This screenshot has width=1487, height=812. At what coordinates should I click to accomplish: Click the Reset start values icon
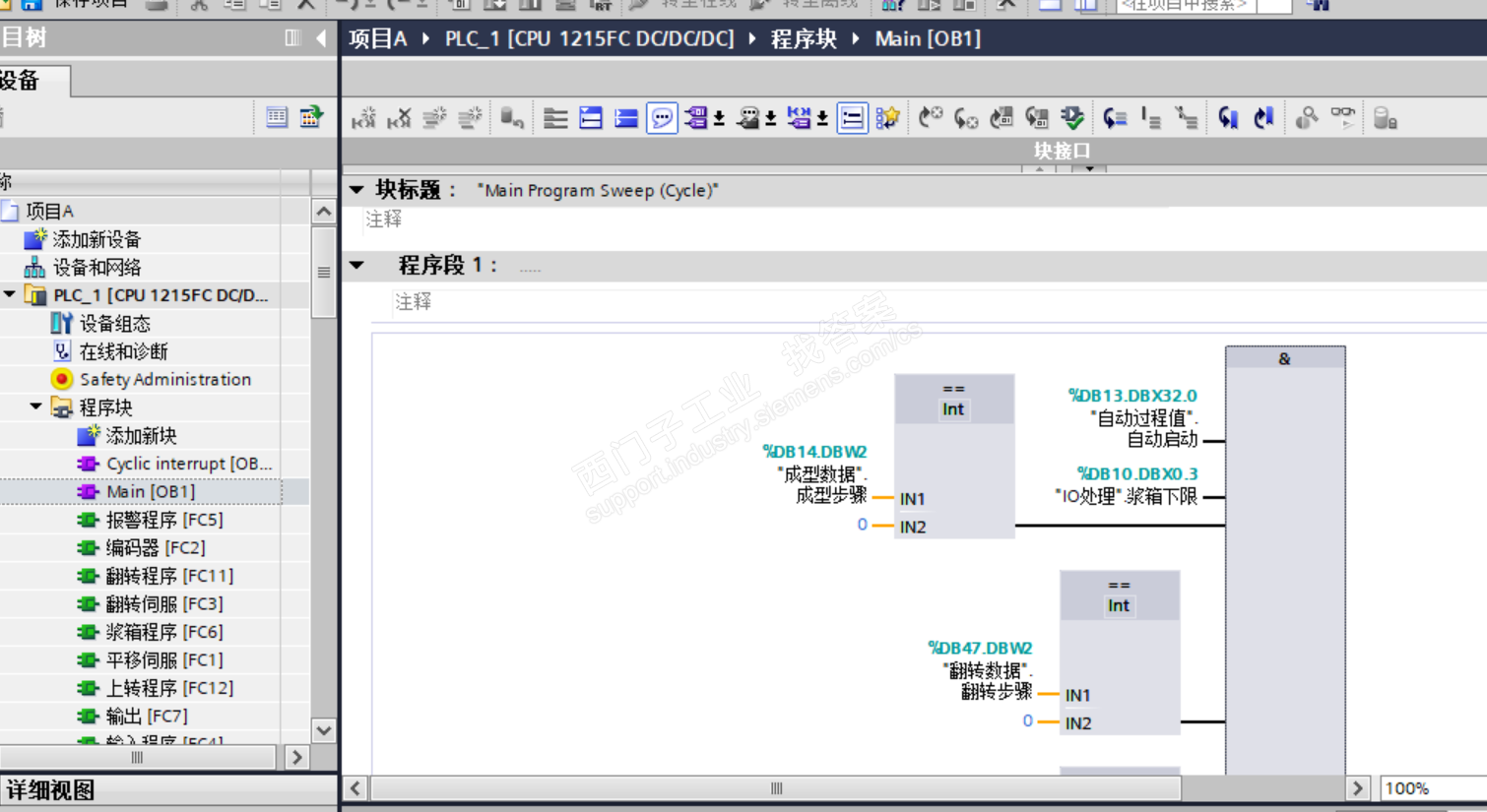click(x=511, y=119)
